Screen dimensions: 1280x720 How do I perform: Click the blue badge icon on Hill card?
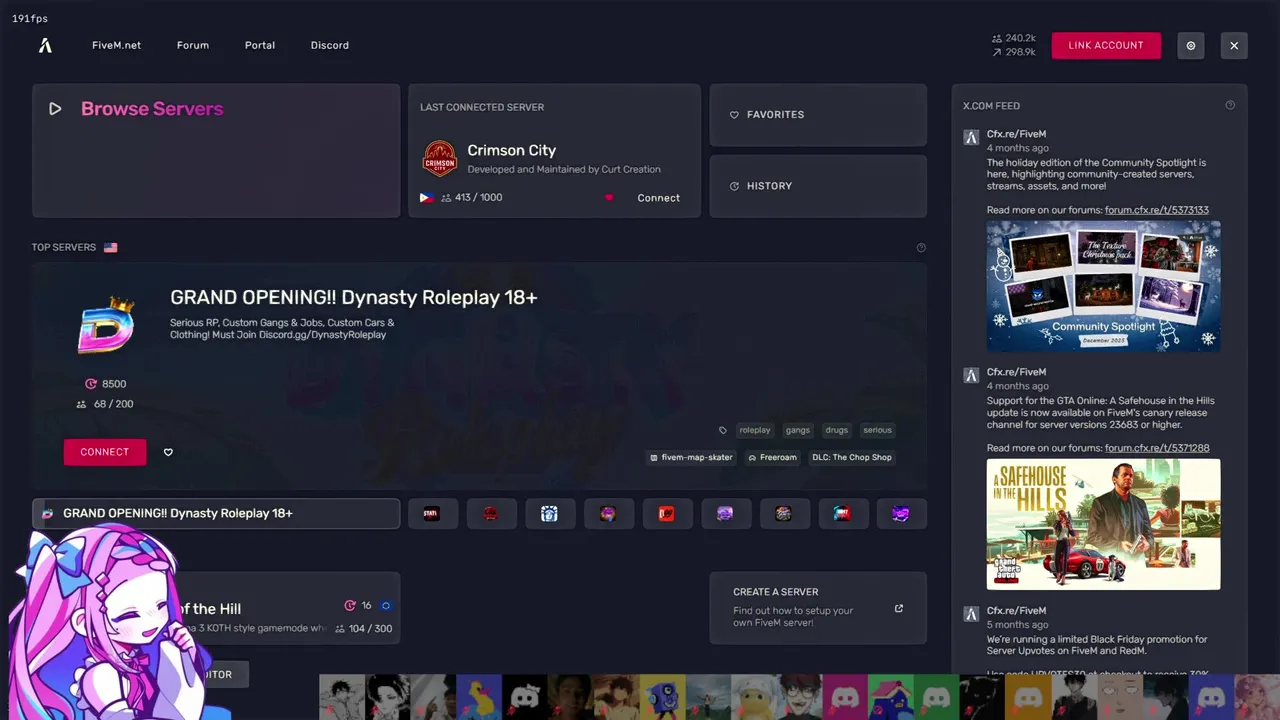click(x=386, y=606)
